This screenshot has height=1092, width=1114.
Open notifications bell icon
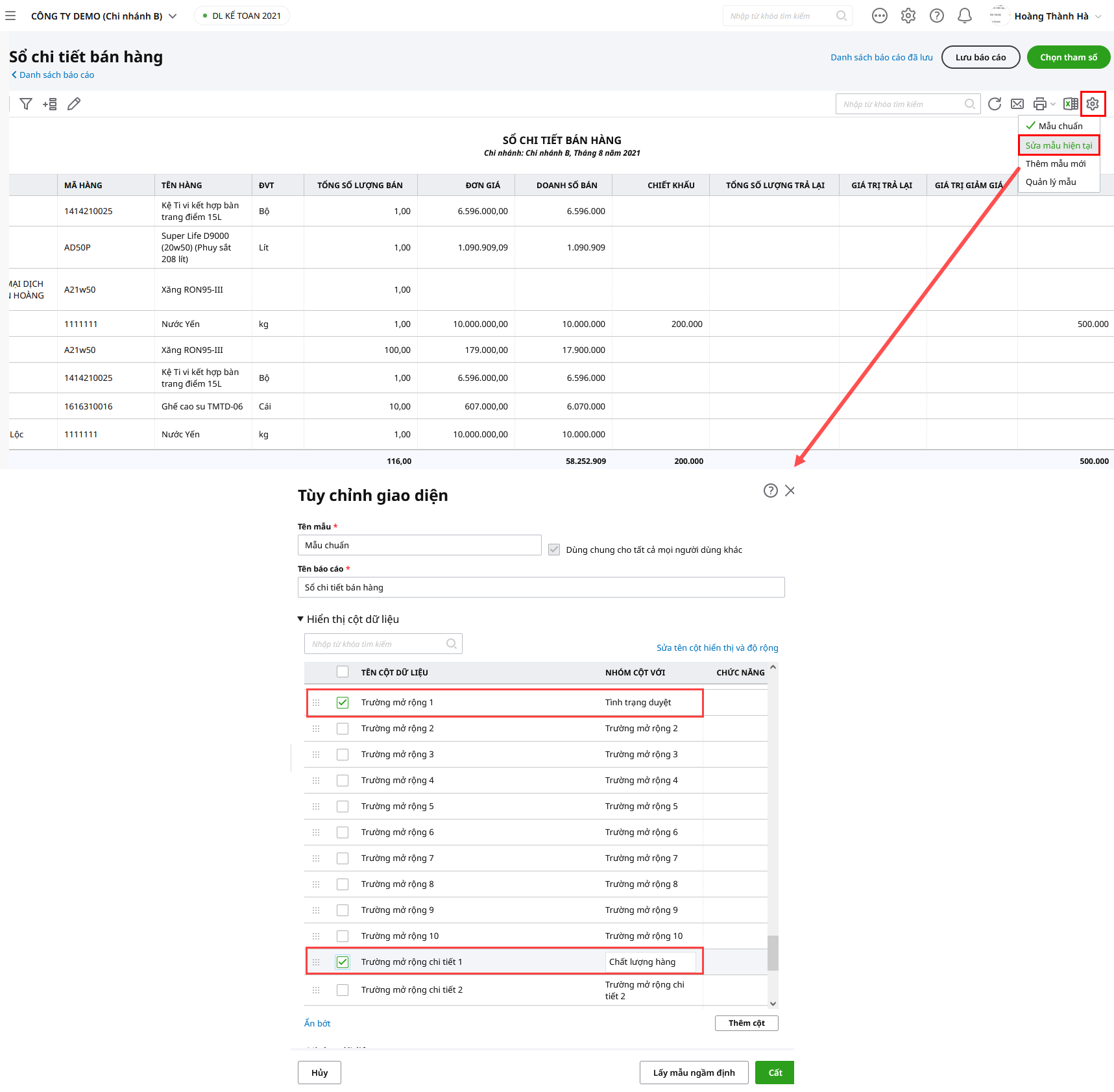[x=965, y=16]
